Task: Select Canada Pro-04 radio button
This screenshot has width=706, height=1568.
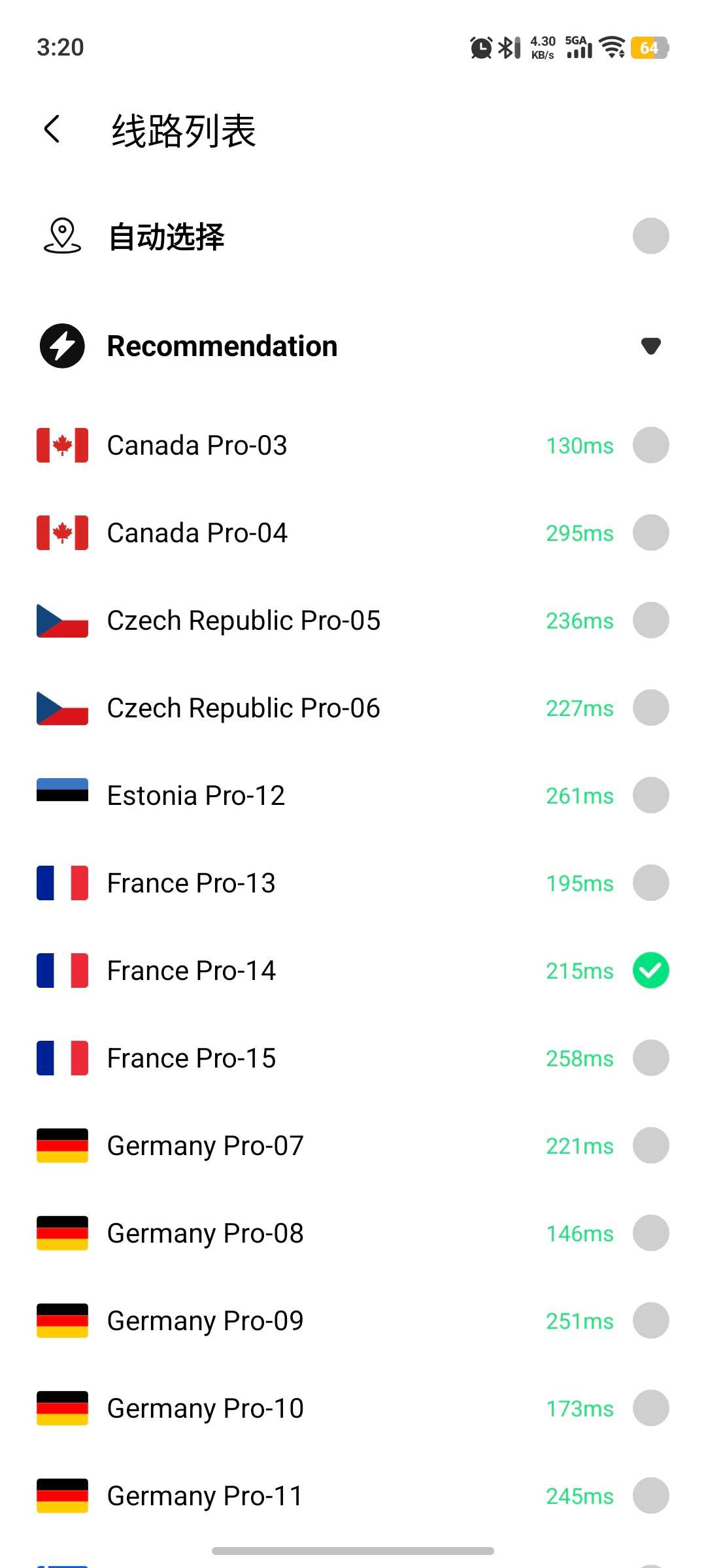Action: tap(650, 532)
